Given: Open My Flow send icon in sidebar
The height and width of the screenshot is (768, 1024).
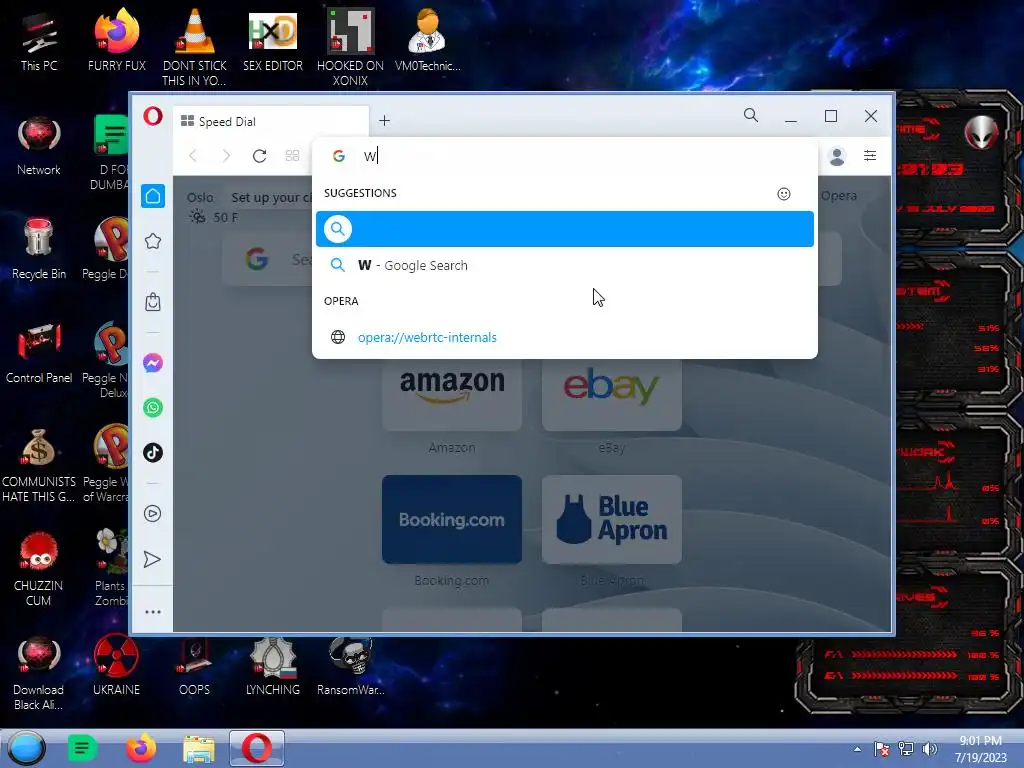Looking at the screenshot, I should pos(152,559).
